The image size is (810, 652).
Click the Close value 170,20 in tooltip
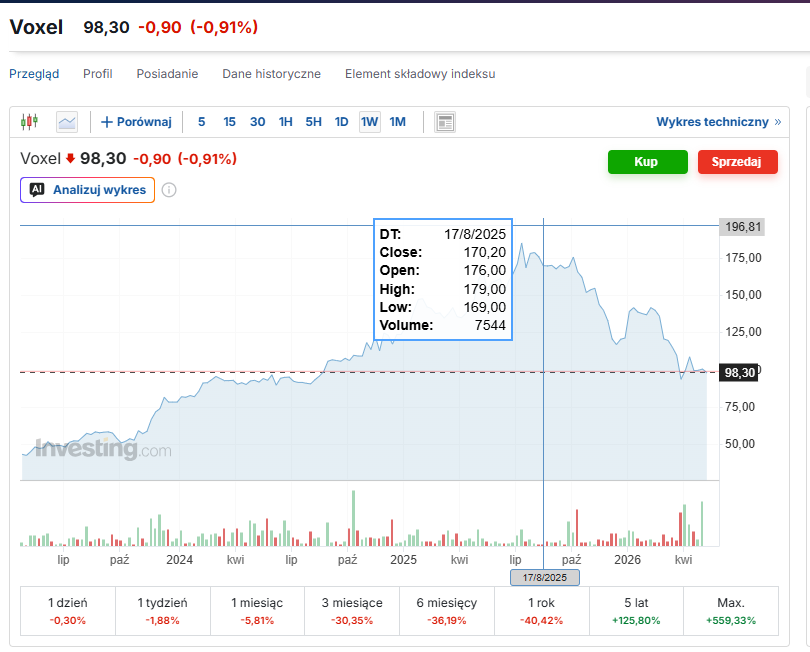485,252
